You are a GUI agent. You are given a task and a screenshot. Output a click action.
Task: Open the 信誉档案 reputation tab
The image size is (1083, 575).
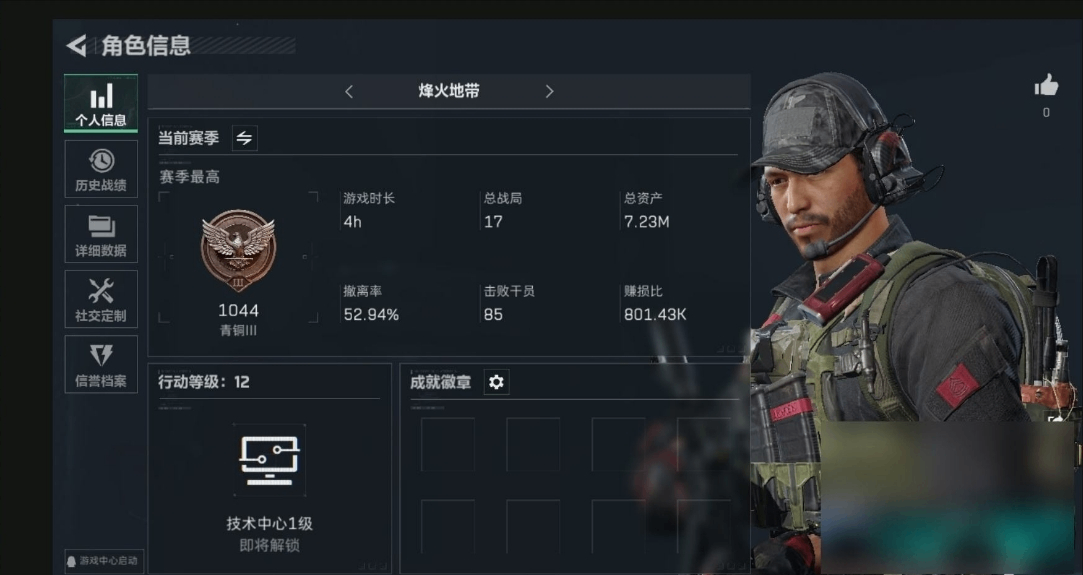coord(101,364)
